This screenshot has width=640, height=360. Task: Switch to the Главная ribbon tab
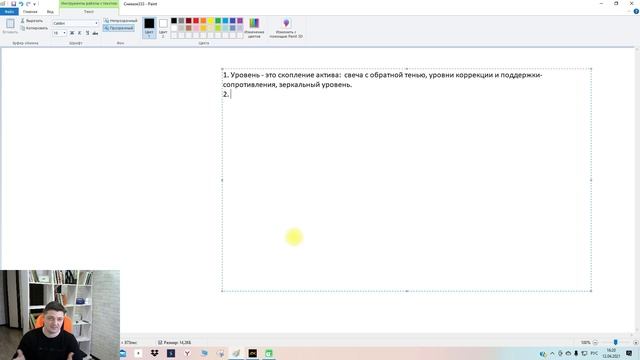pos(30,12)
